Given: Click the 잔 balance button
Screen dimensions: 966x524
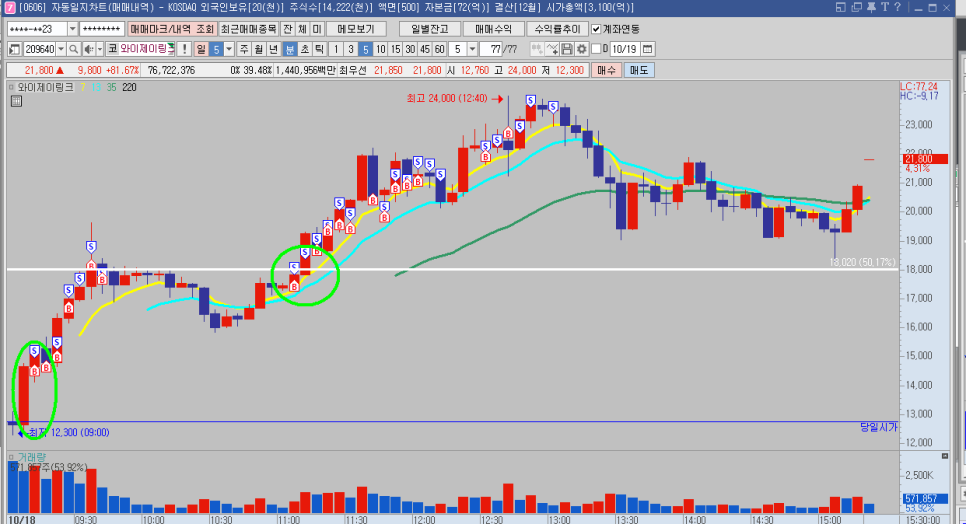Looking at the screenshot, I should pos(288,29).
